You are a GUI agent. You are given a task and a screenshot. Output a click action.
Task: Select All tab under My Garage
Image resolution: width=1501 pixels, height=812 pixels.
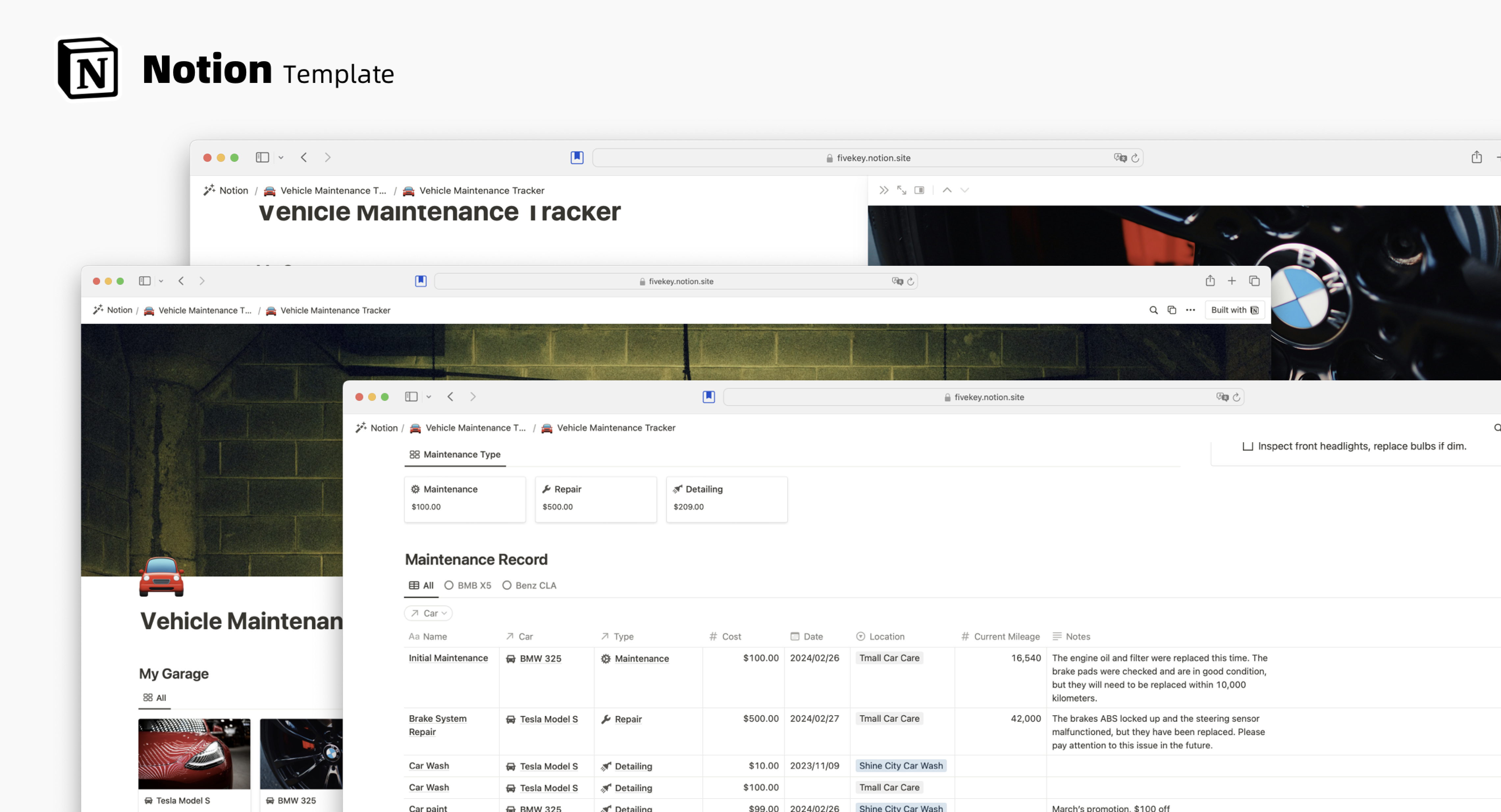click(x=154, y=698)
